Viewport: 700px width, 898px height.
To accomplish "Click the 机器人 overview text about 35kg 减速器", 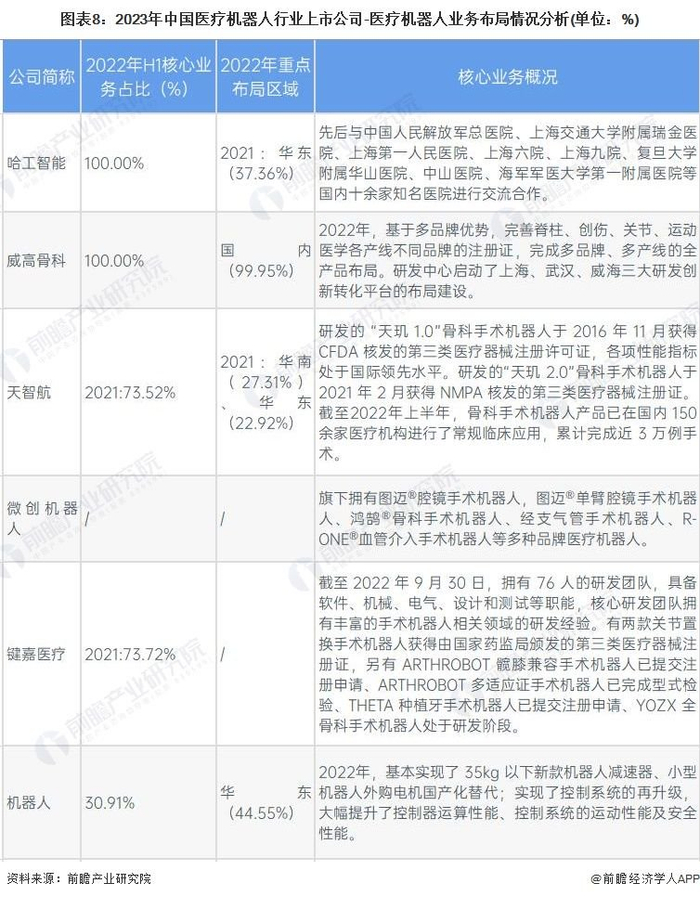I will tap(508, 803).
